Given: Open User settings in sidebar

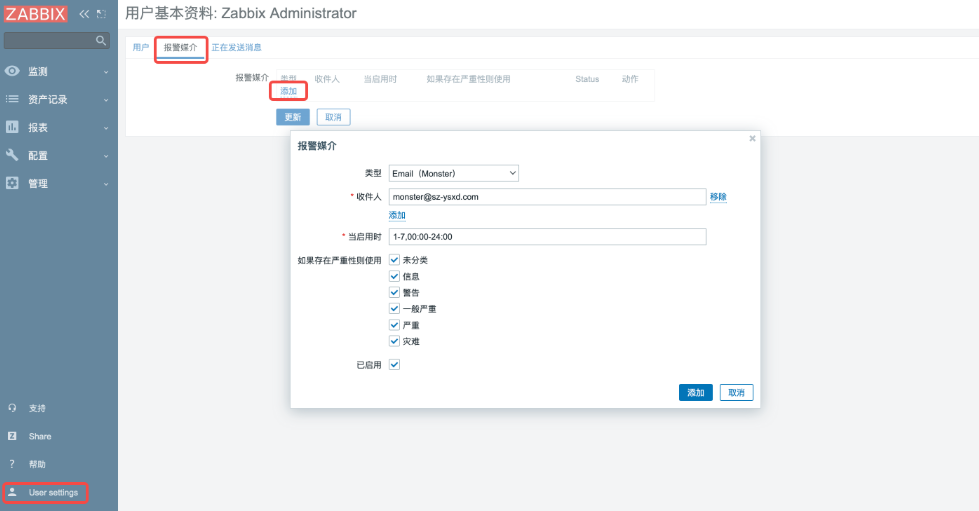Looking at the screenshot, I should [x=54, y=492].
